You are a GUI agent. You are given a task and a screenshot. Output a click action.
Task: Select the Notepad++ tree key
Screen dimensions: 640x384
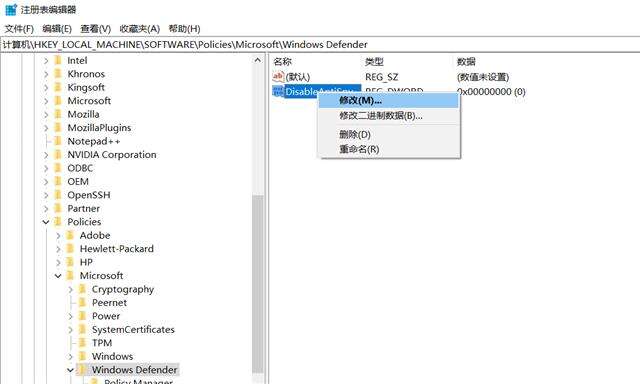(x=94, y=141)
